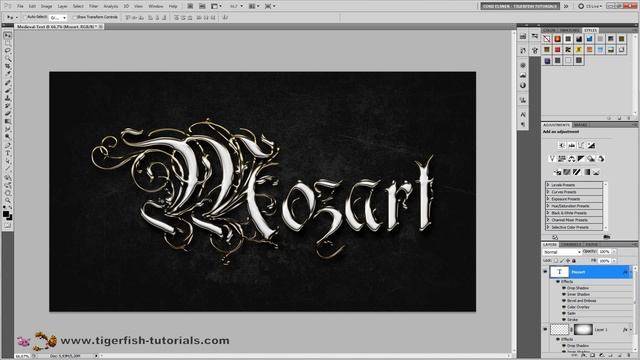Click the Tigerfish Tutorials workspace button

tap(520, 6)
